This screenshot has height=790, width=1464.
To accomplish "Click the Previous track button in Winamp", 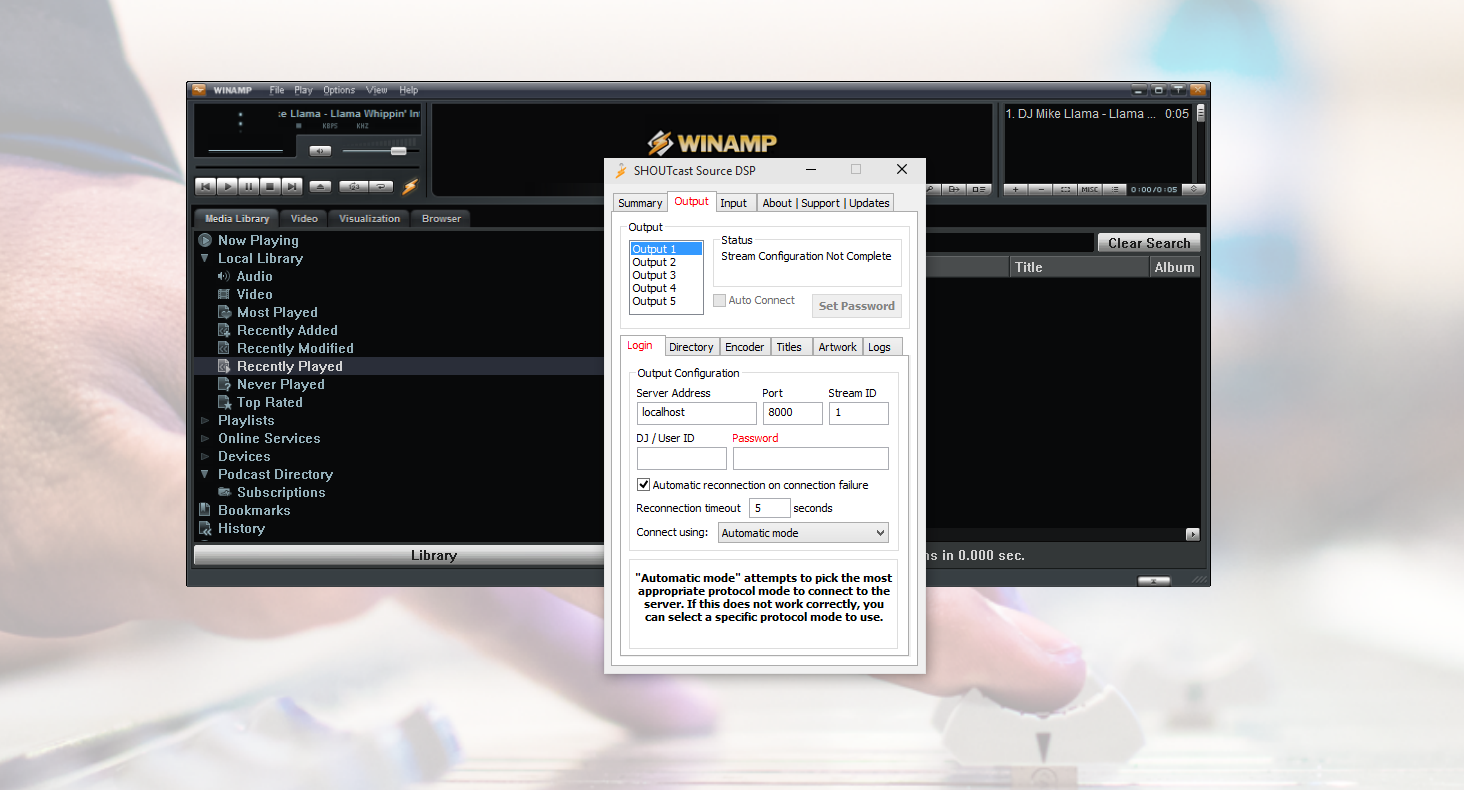I will pos(205,186).
